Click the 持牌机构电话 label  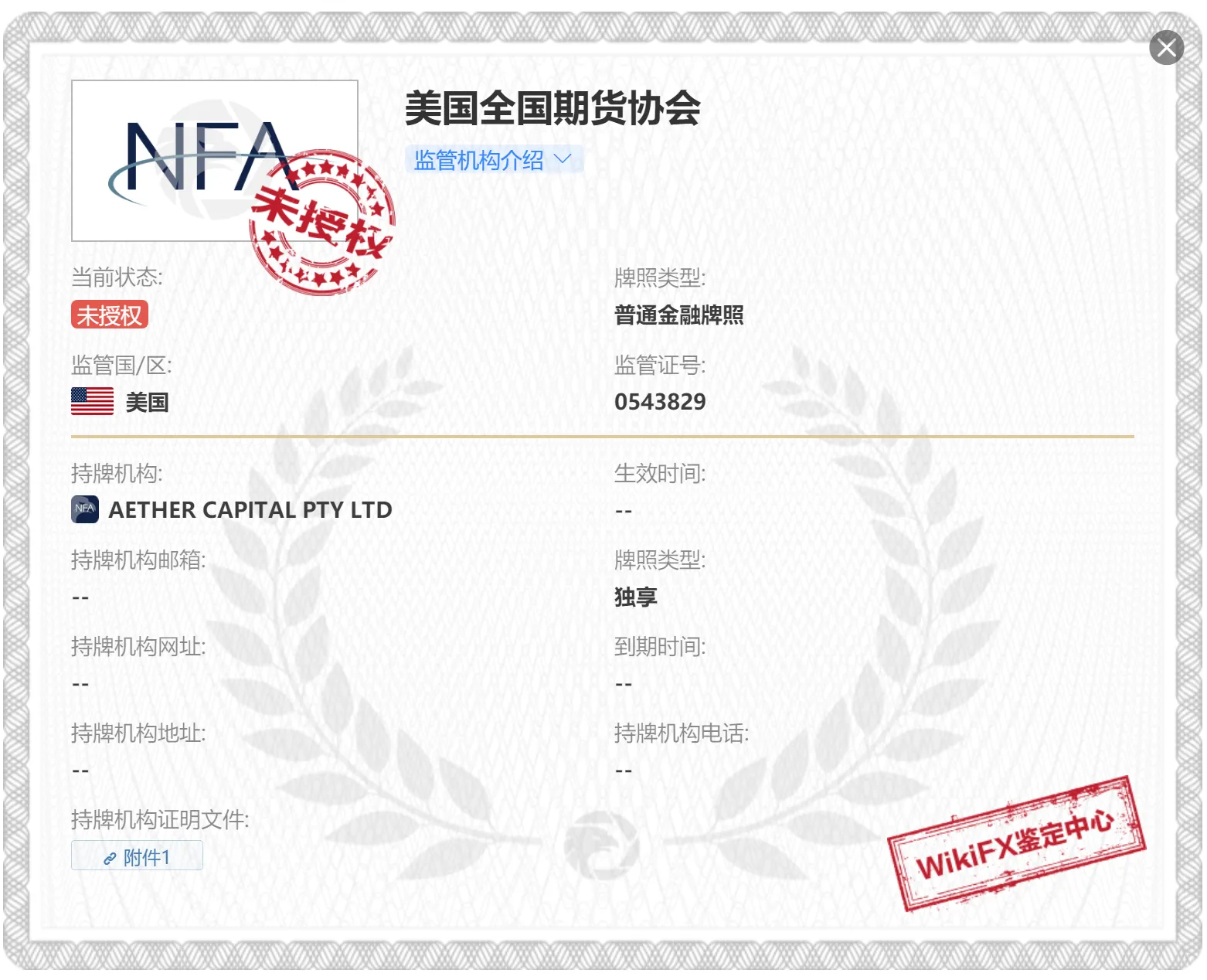[x=682, y=733]
